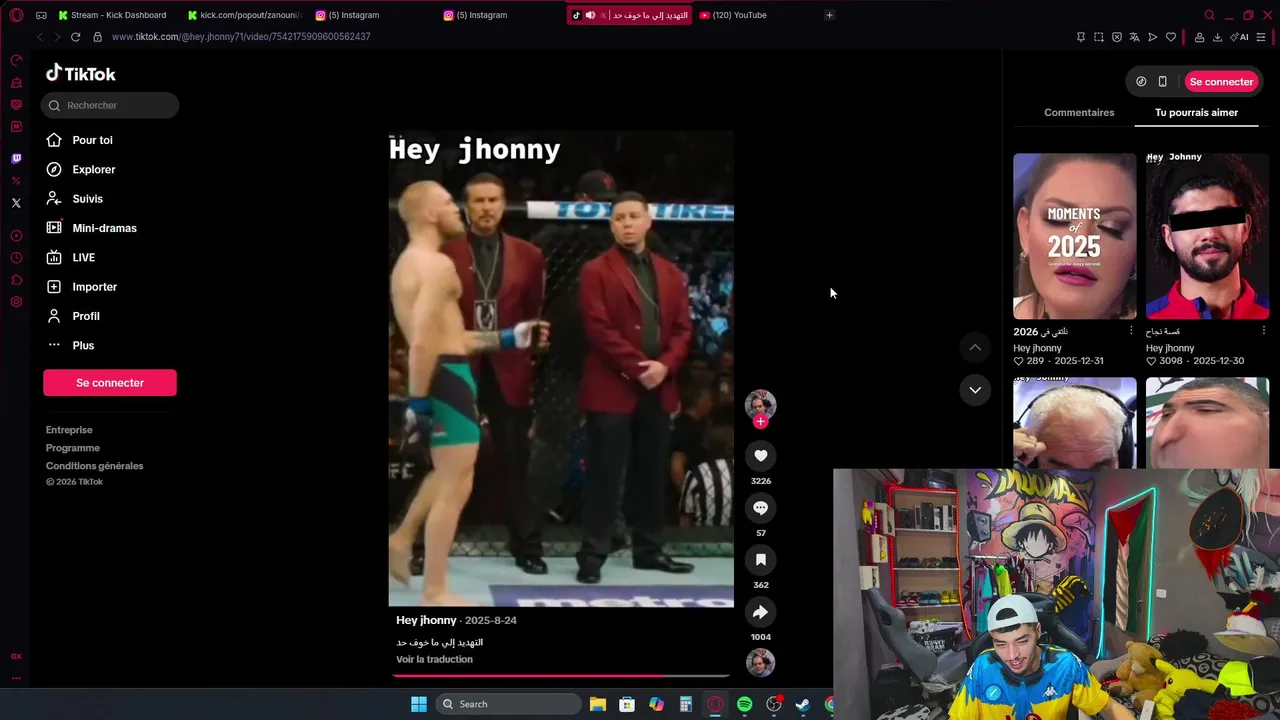Open Twitch in the Opera sidebar
The width and height of the screenshot is (1280, 720).
16,159
